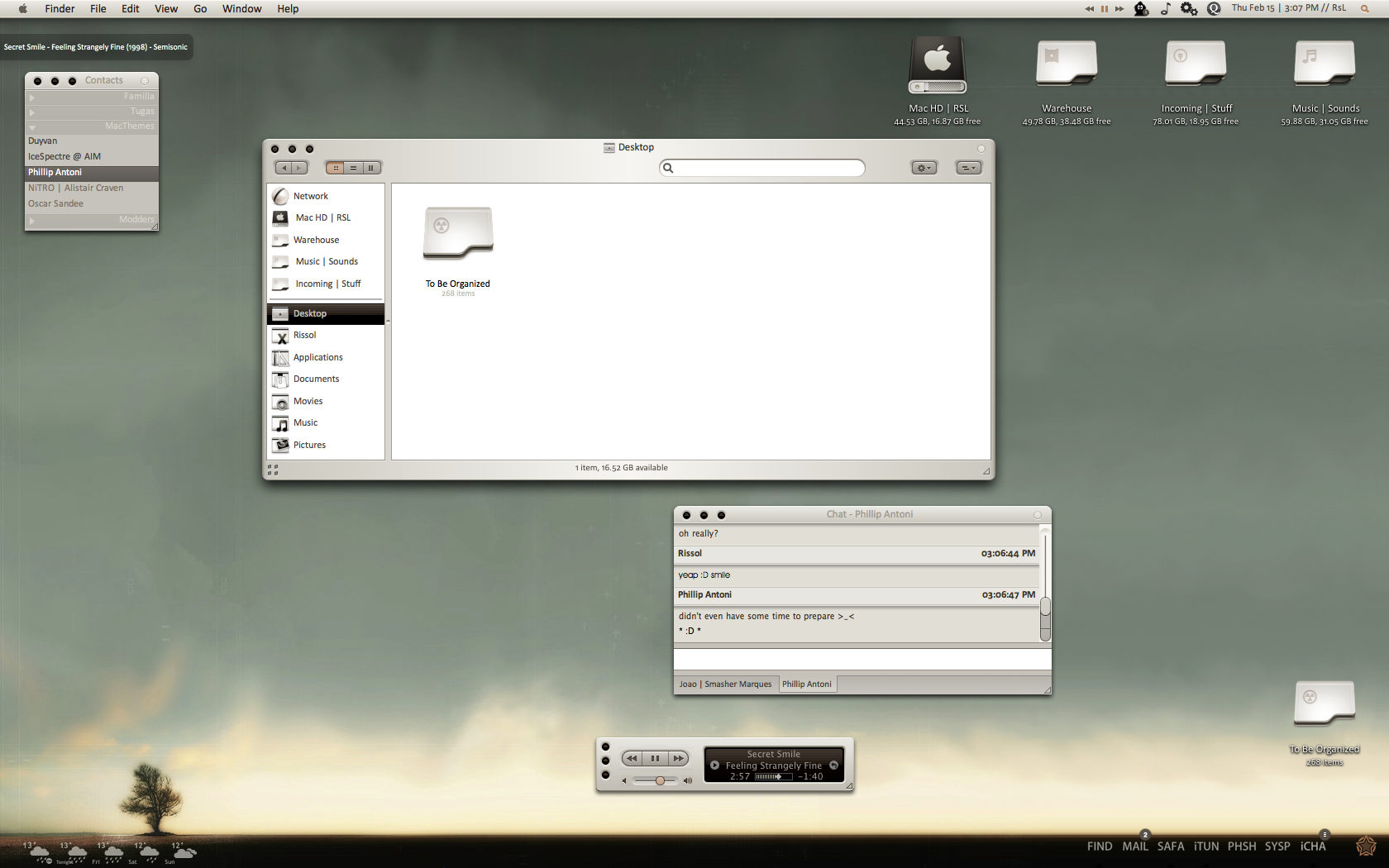Select Music | Sounds in Finder sidebar
The image size is (1389, 868).
(x=327, y=261)
